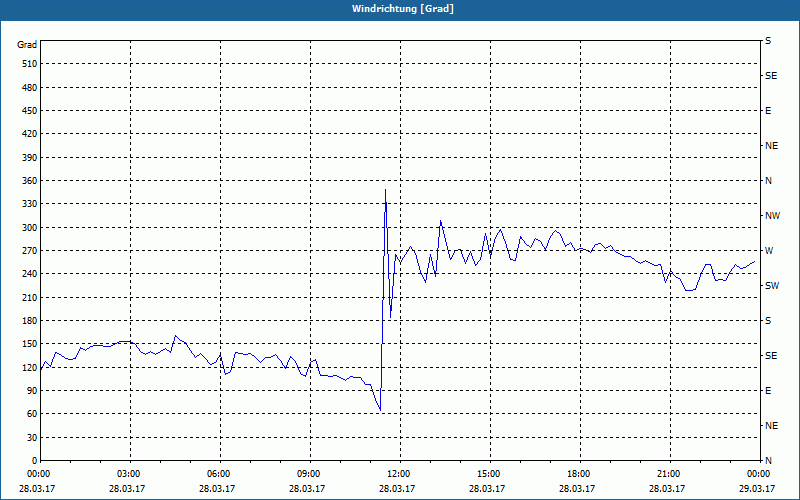The image size is (800, 500).
Task: Click the y-axis value 60
Action: (x=32, y=414)
